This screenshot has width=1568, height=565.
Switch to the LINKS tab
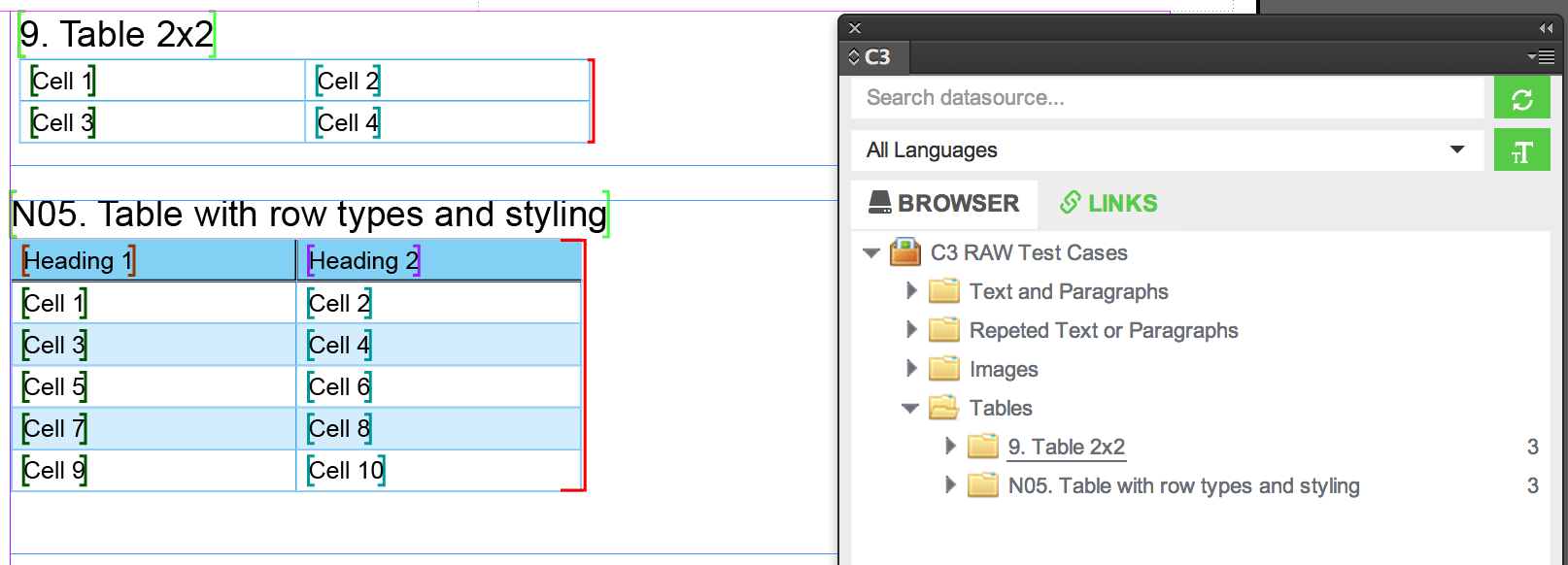coord(1108,203)
